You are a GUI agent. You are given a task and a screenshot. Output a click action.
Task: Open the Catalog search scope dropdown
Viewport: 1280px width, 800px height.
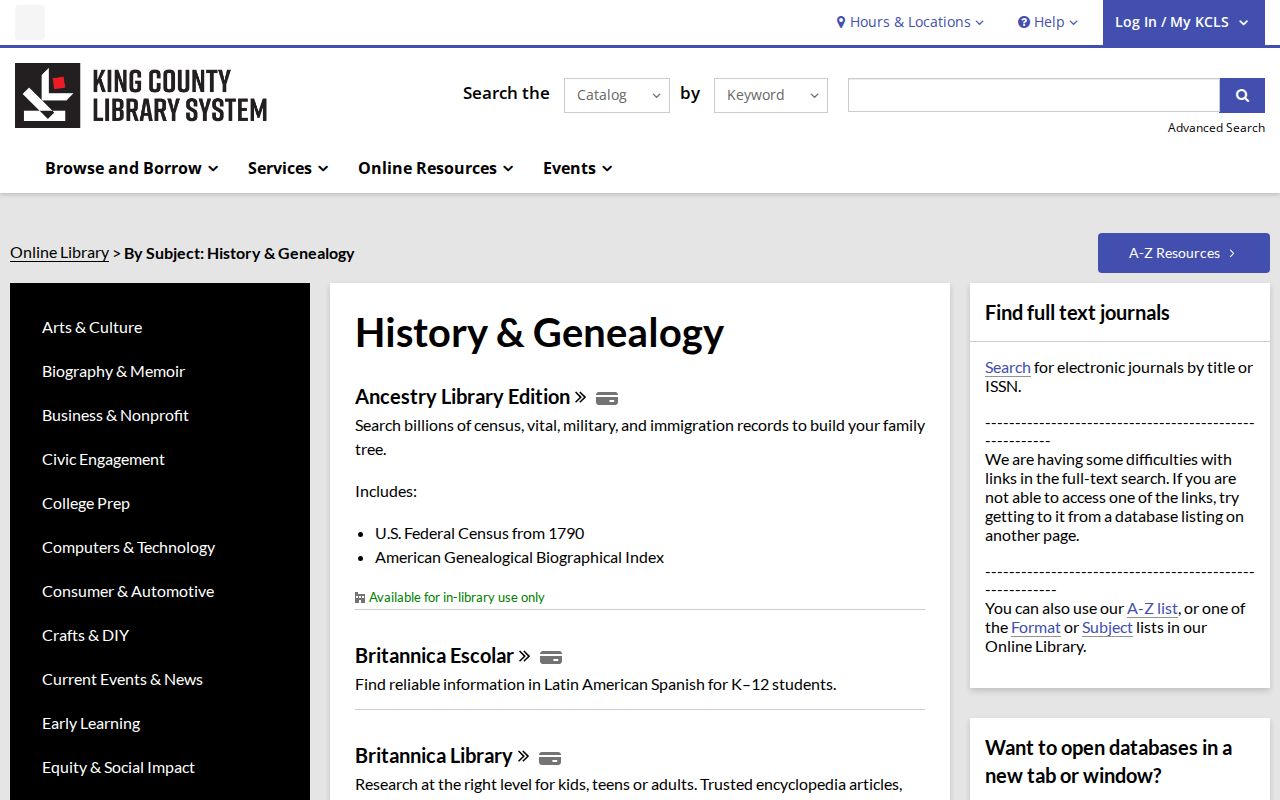(x=617, y=95)
